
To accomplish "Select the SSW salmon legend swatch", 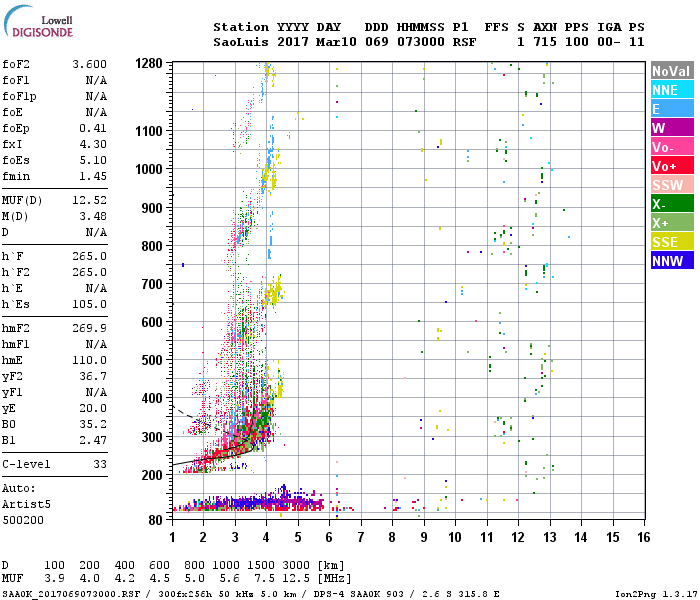I will [x=672, y=185].
